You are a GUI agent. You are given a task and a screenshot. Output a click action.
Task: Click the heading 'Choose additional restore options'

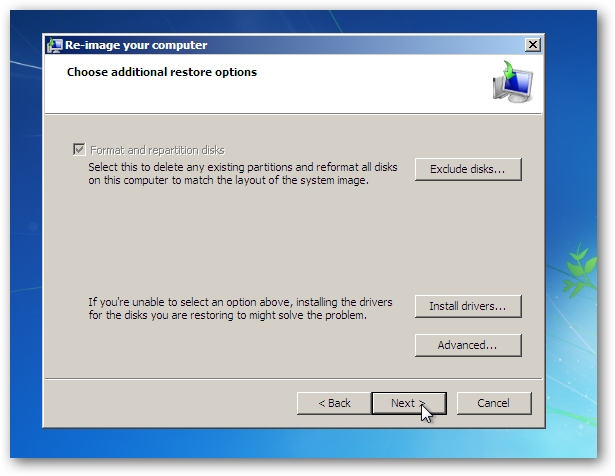[162, 72]
